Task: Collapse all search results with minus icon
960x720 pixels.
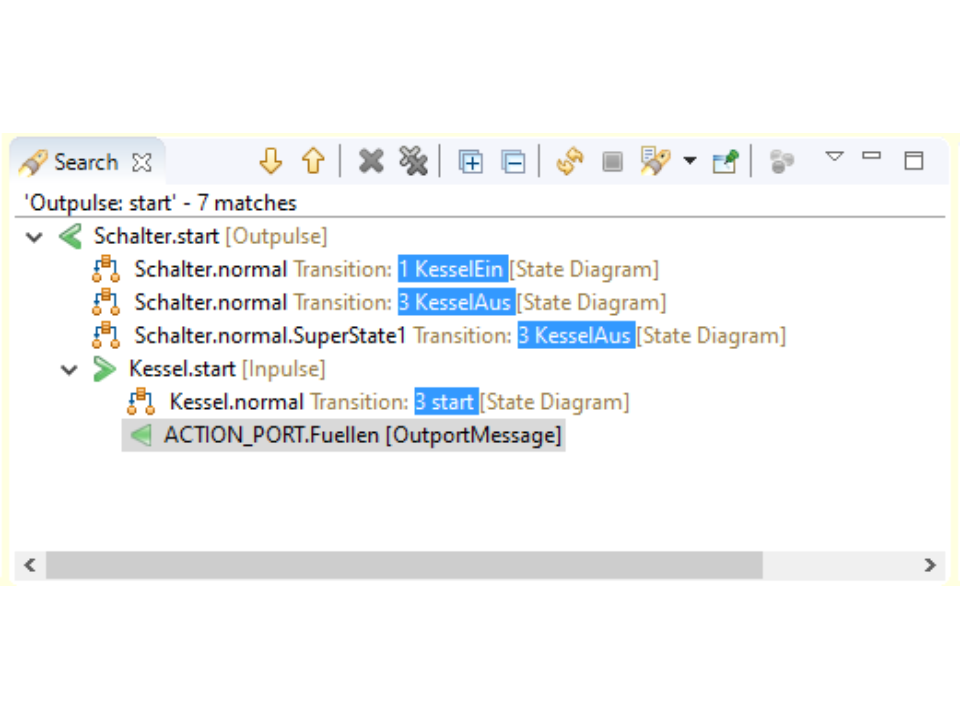Action: pos(513,162)
